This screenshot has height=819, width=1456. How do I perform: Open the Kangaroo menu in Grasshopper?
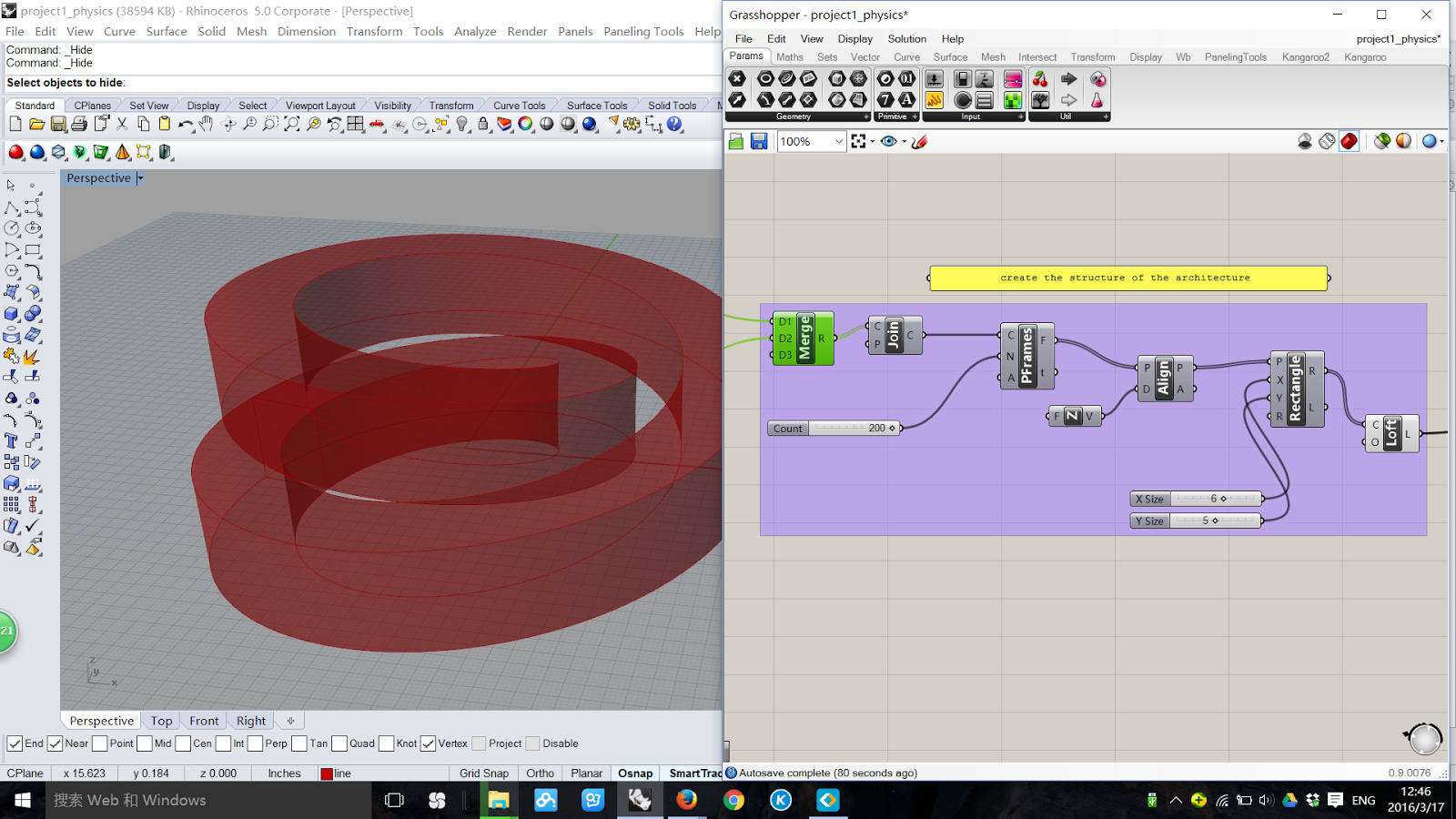1364,56
